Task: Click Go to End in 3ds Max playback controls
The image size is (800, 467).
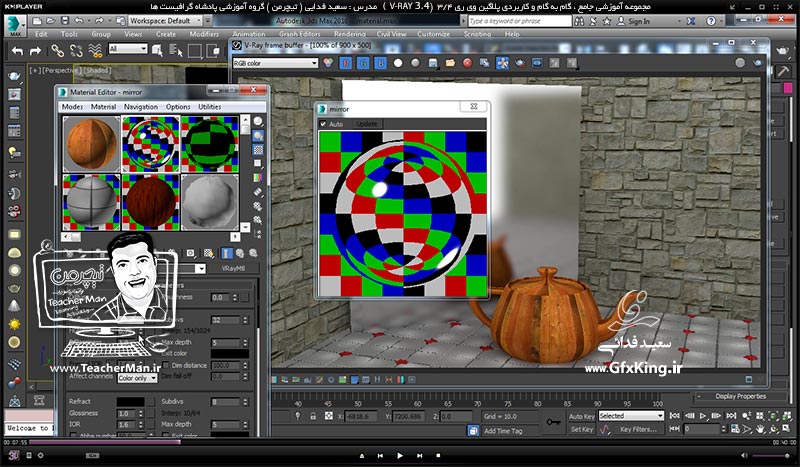Action: (x=731, y=416)
